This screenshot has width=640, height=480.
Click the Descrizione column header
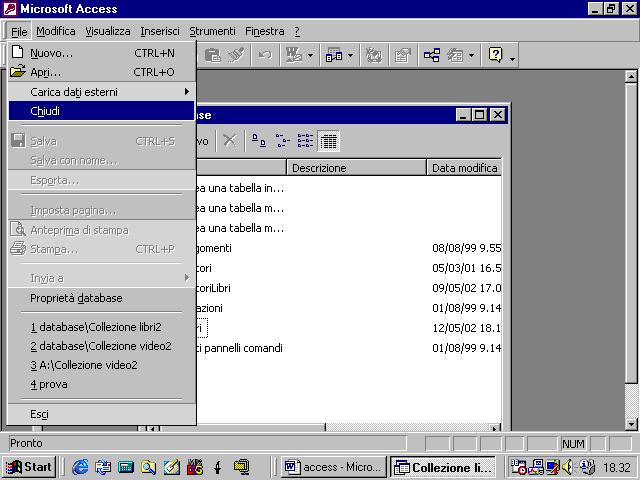point(356,168)
